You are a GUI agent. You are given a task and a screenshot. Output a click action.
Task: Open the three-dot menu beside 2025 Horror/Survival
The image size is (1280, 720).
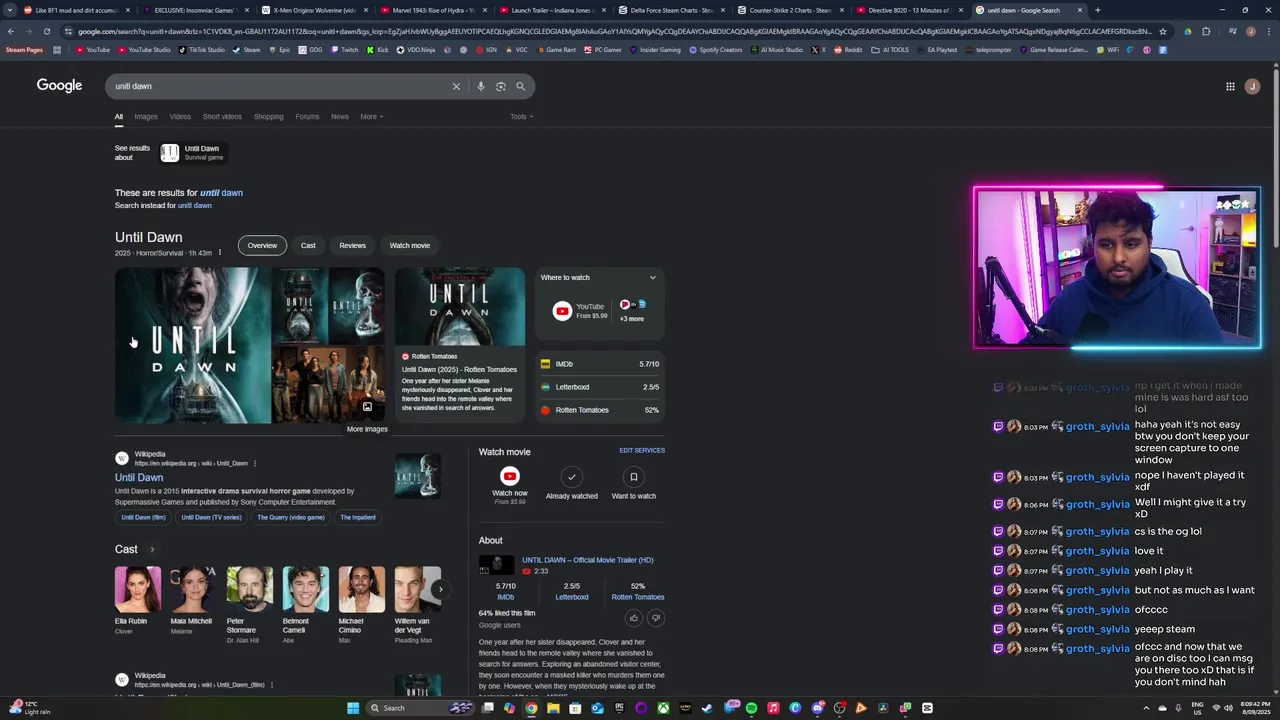(219, 253)
